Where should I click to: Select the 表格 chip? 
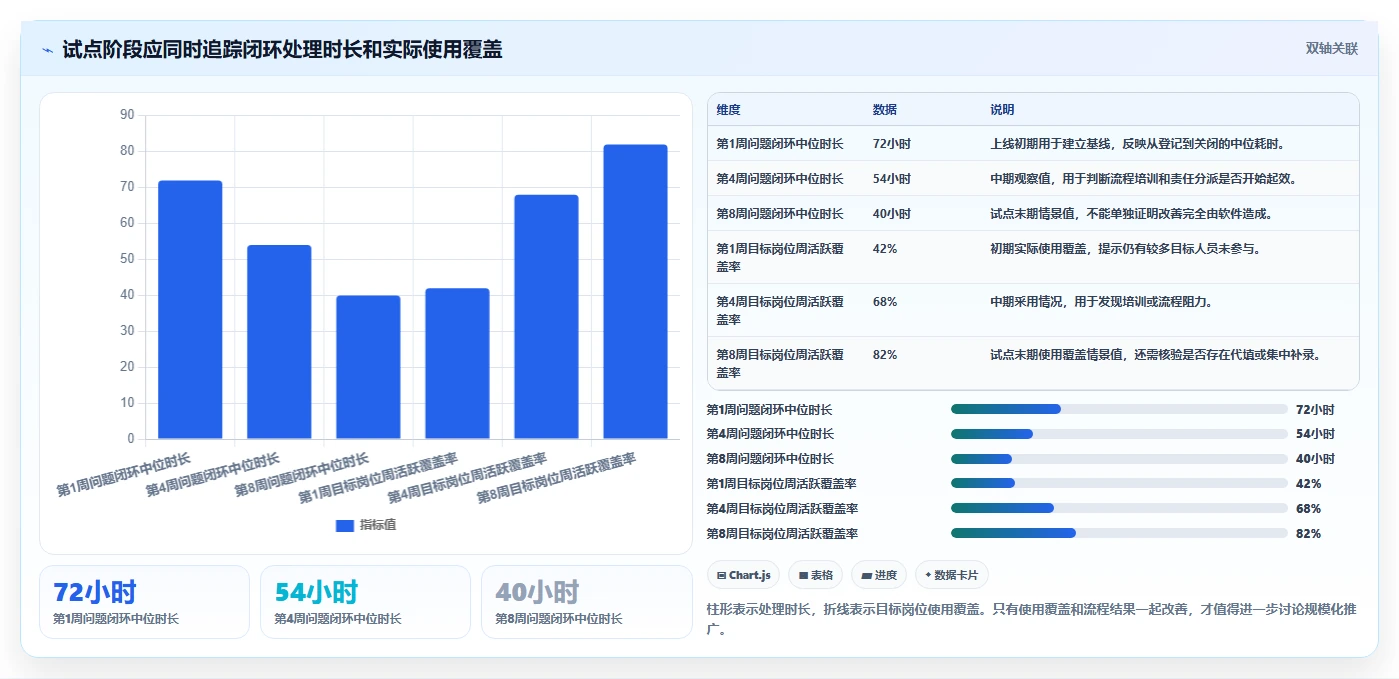click(x=815, y=575)
